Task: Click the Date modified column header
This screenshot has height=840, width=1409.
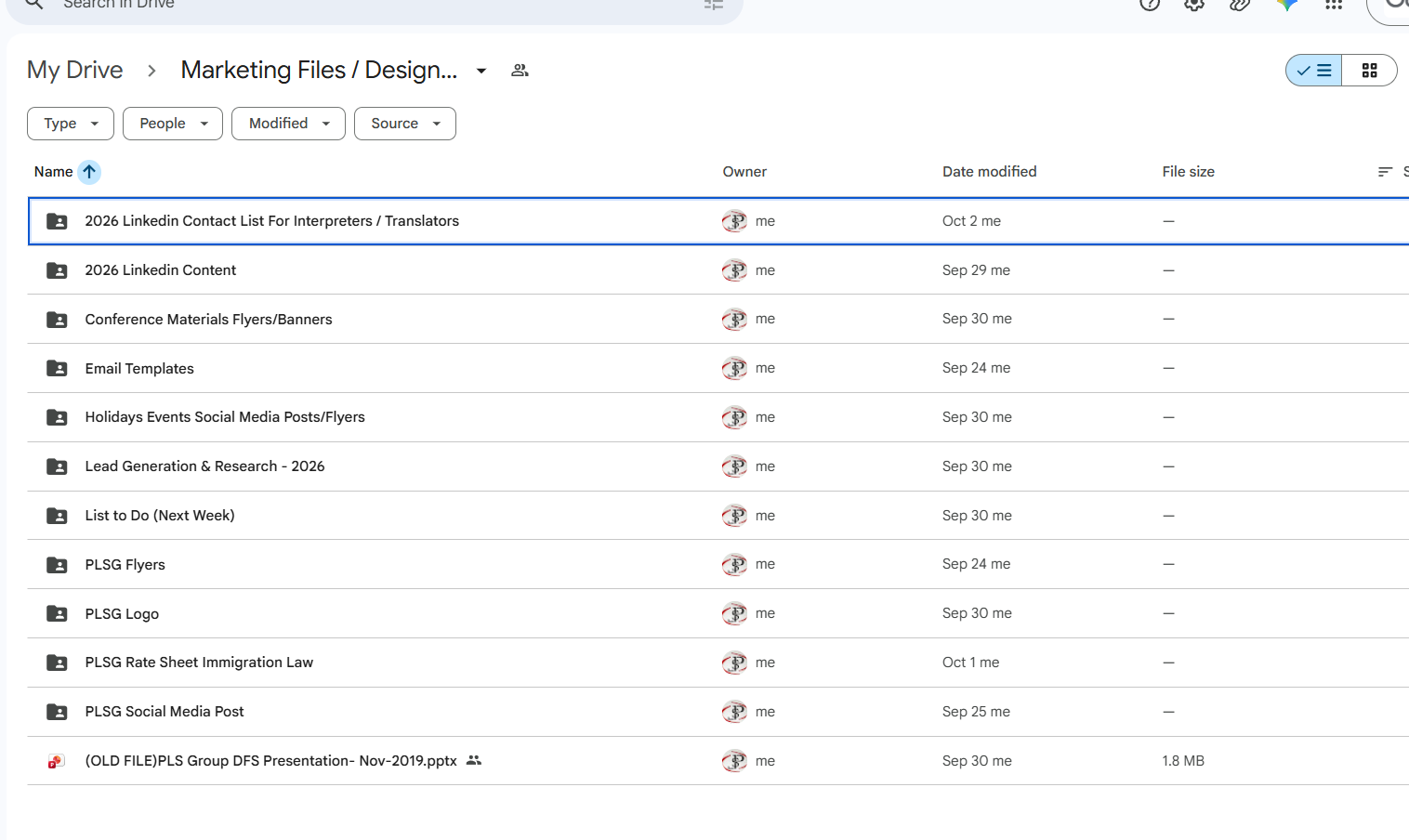Action: [x=989, y=172]
